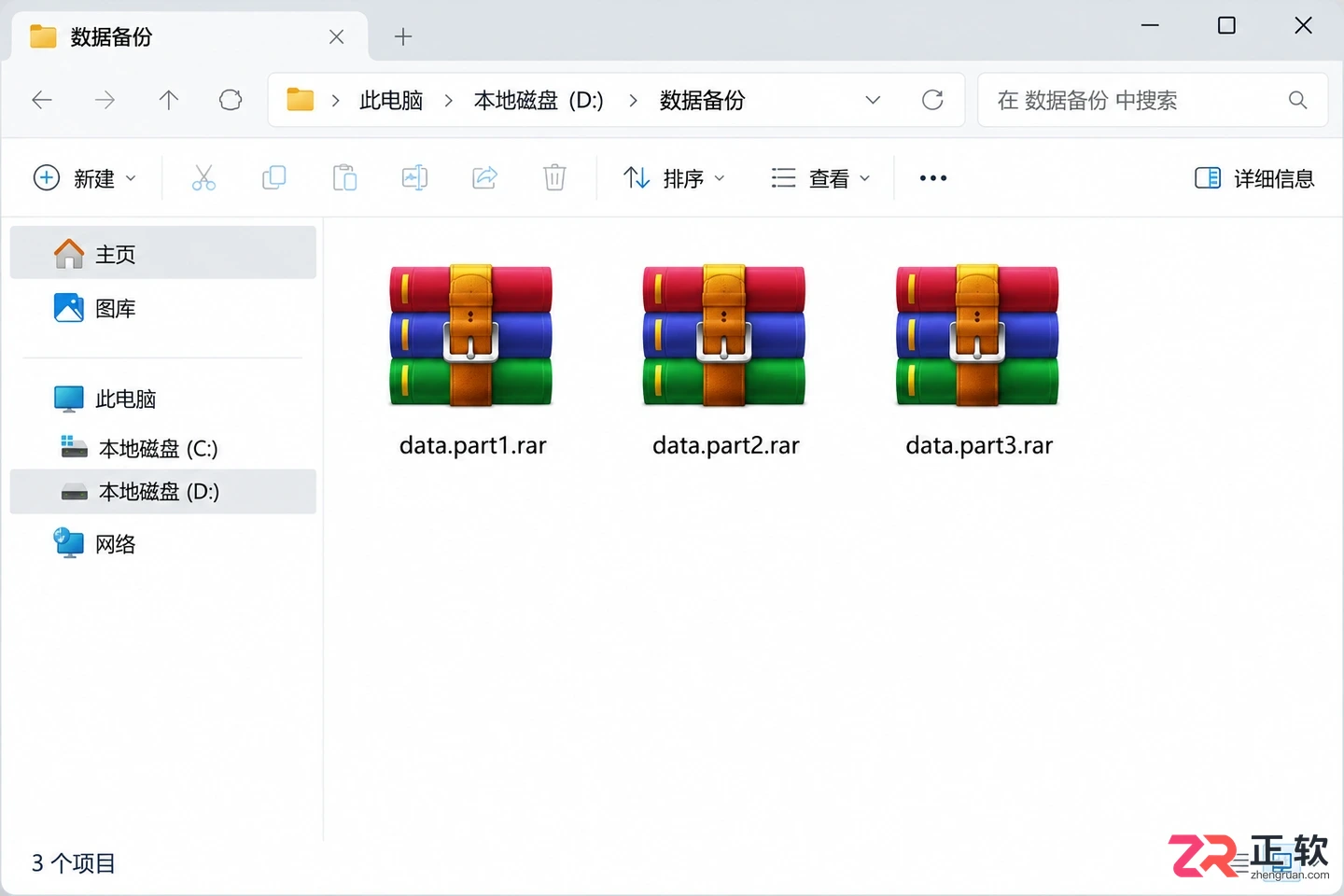The height and width of the screenshot is (896, 1344).
Task: Click the address bar folder icon
Action: coord(300,99)
